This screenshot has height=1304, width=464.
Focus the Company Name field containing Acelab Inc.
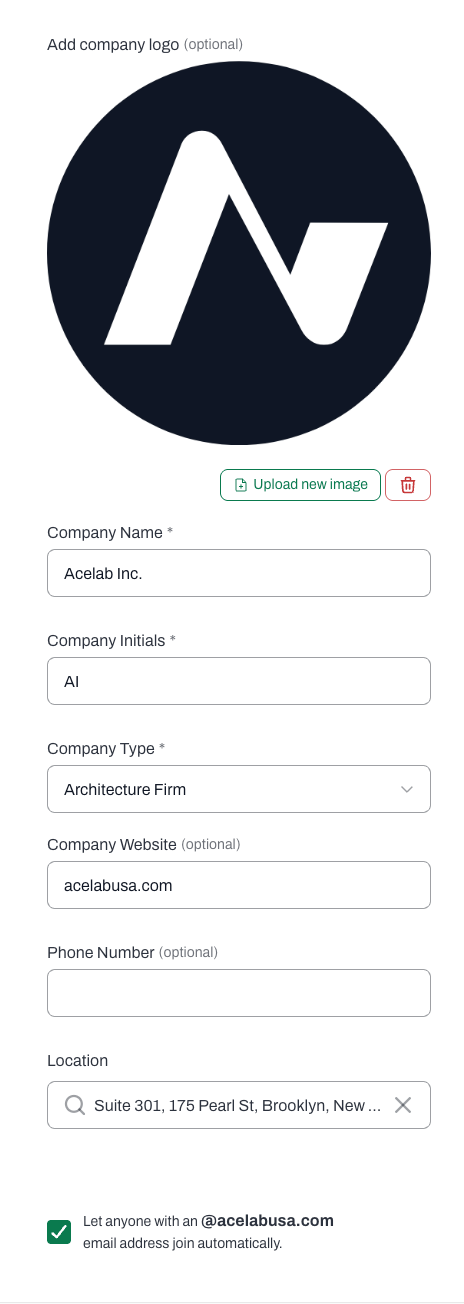(239, 573)
